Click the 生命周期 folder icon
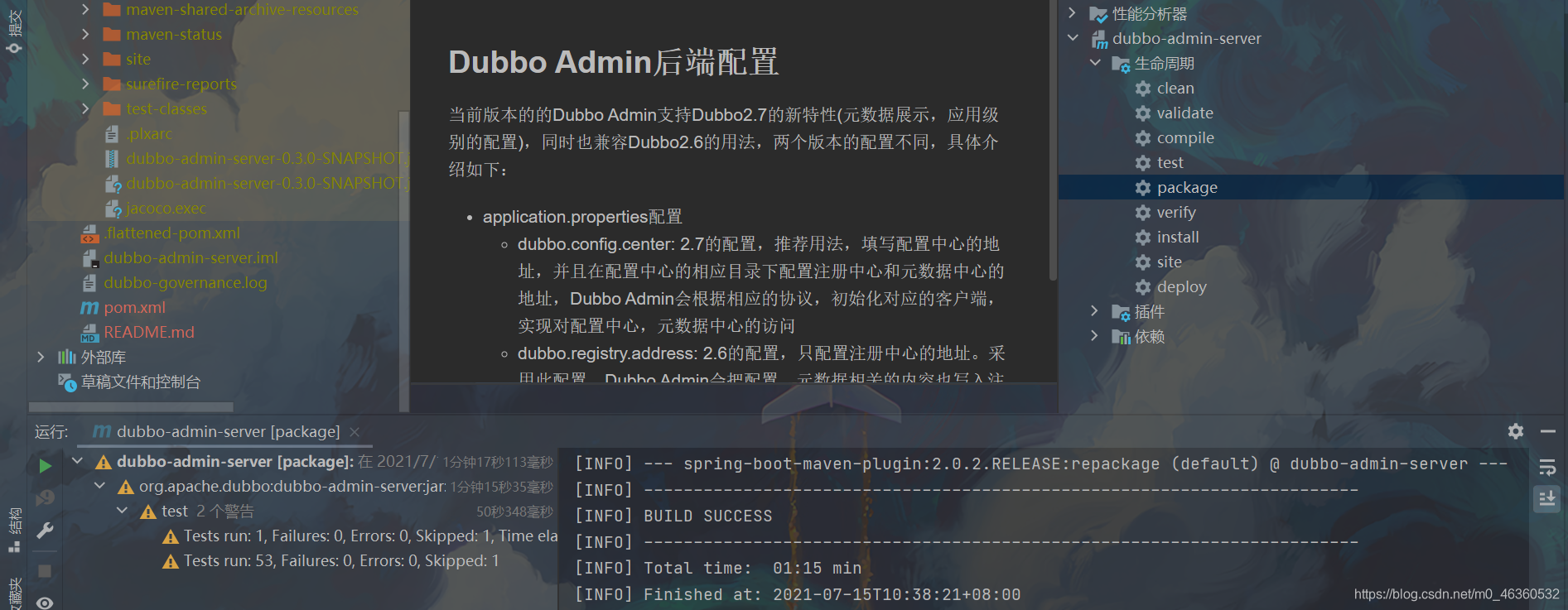Image resolution: width=1568 pixels, height=610 pixels. pyautogui.click(x=1121, y=65)
